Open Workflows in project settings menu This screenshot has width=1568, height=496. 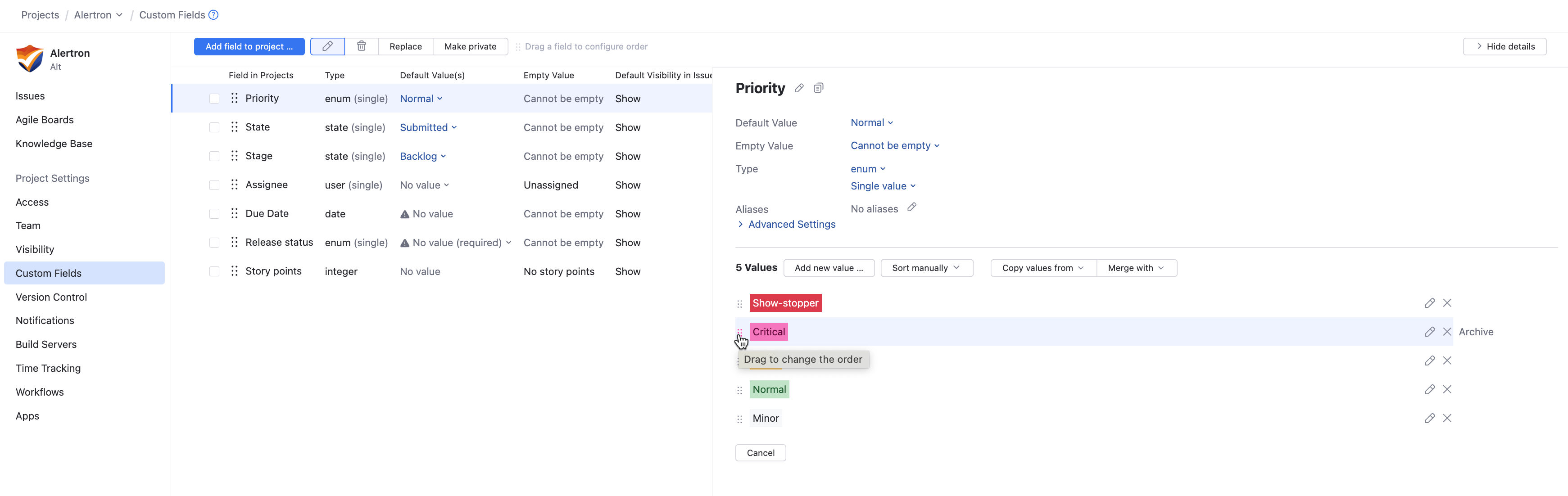click(x=40, y=392)
